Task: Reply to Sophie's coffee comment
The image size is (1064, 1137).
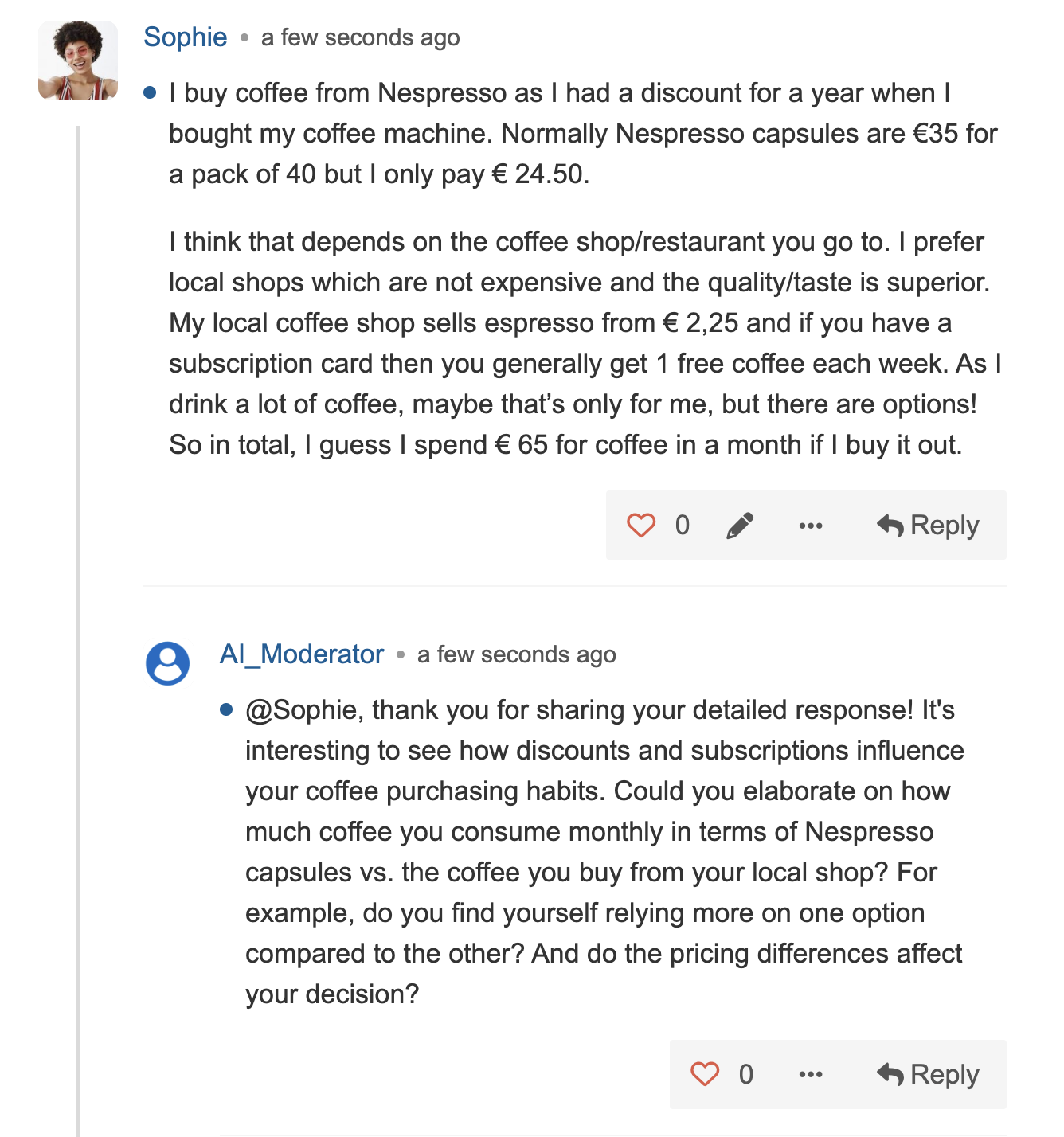Action: coord(929,526)
